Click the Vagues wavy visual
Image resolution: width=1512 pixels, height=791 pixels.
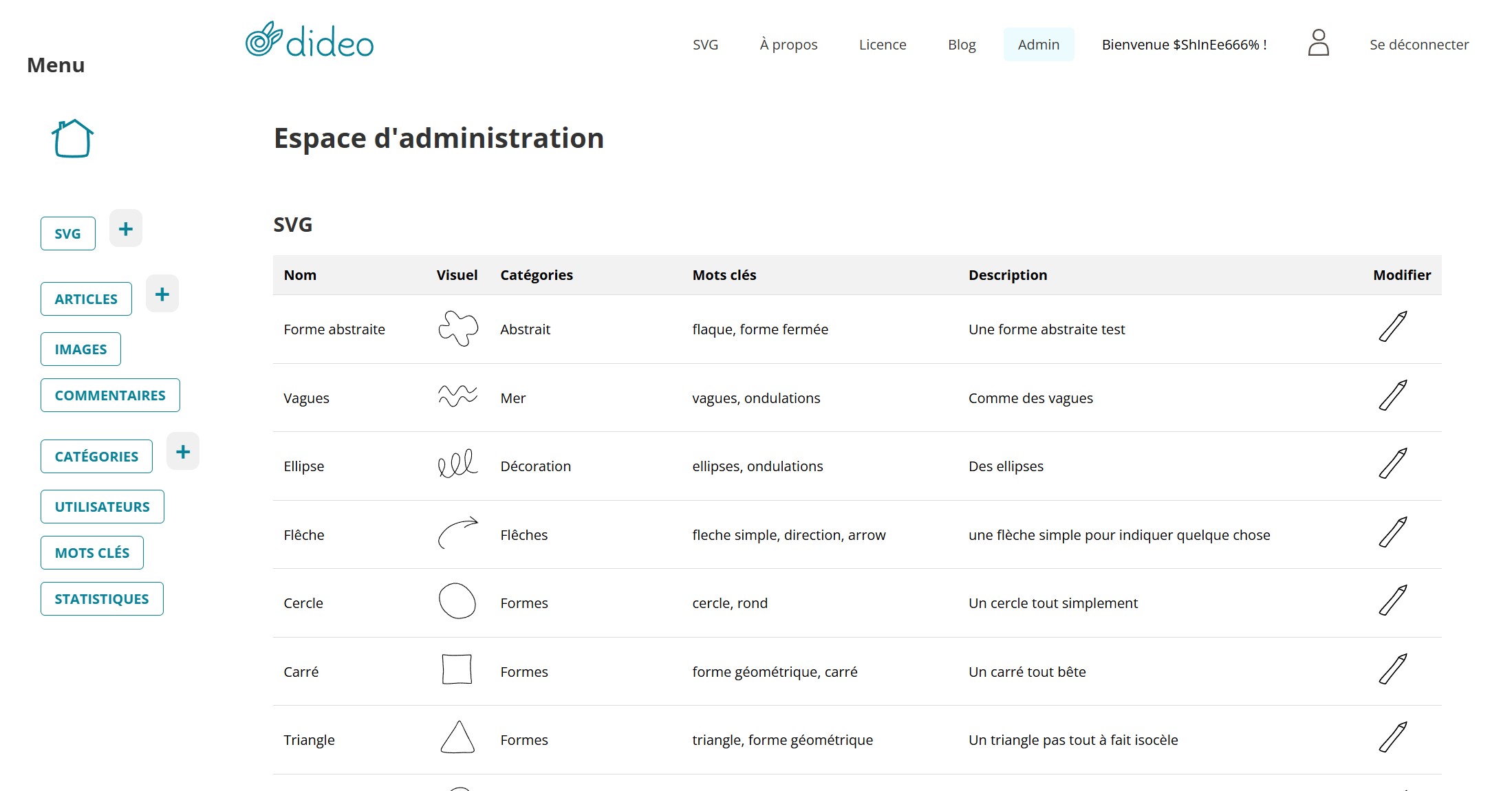pyautogui.click(x=457, y=396)
